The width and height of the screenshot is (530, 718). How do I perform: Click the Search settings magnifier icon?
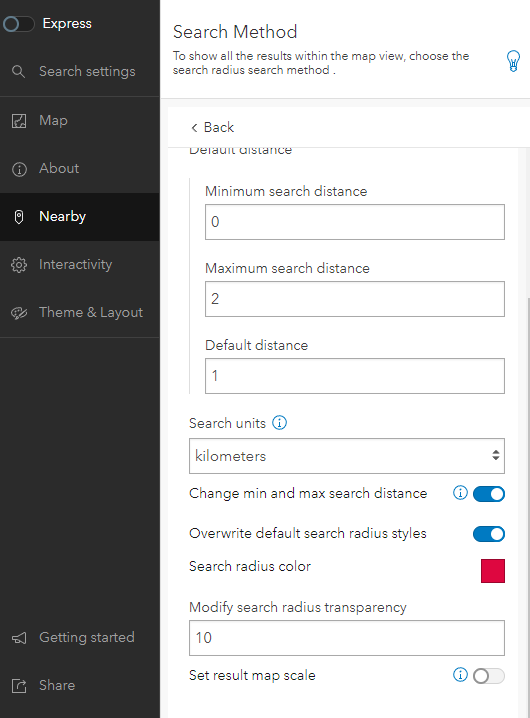click(18, 71)
